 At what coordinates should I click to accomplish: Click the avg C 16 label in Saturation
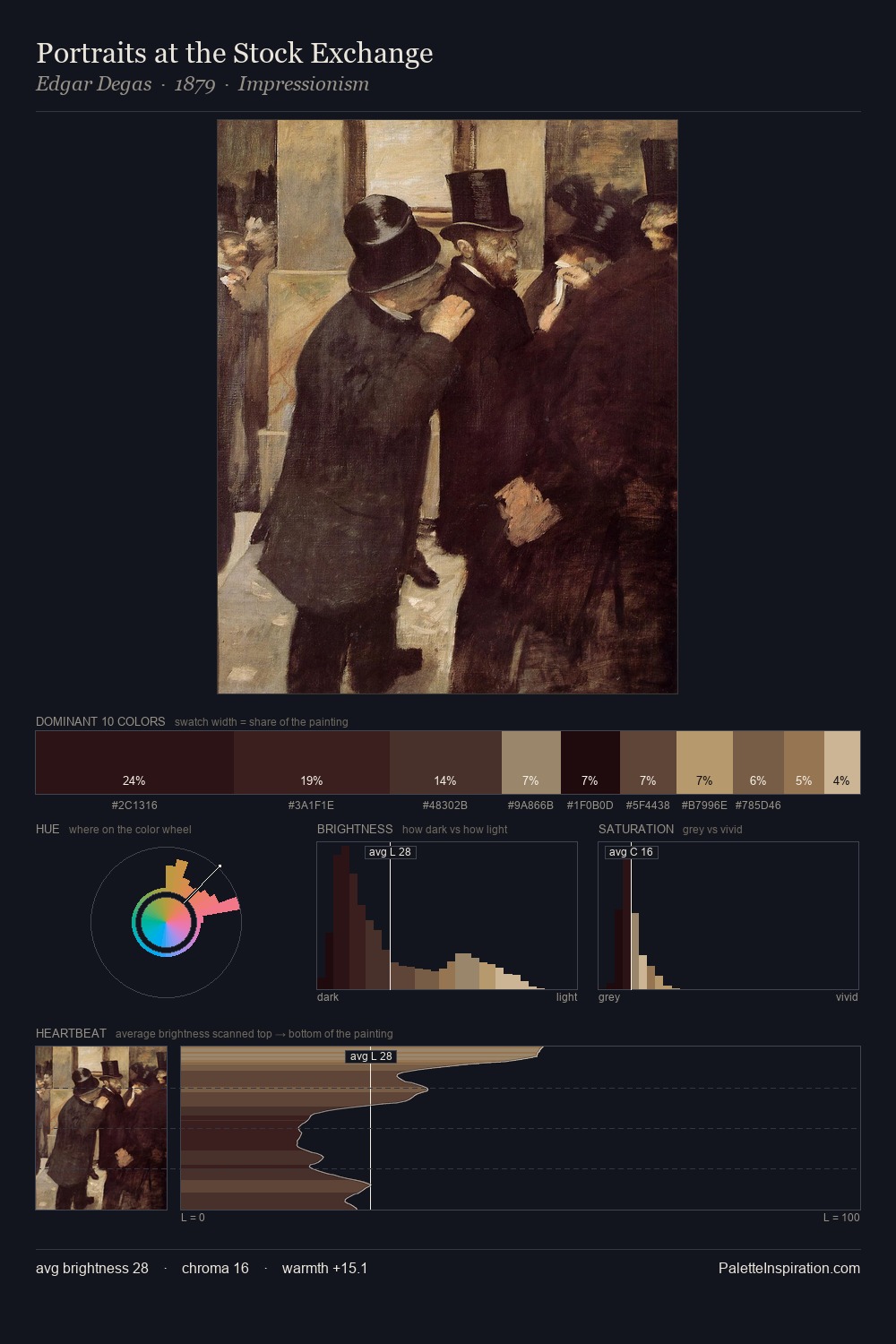[x=631, y=852]
